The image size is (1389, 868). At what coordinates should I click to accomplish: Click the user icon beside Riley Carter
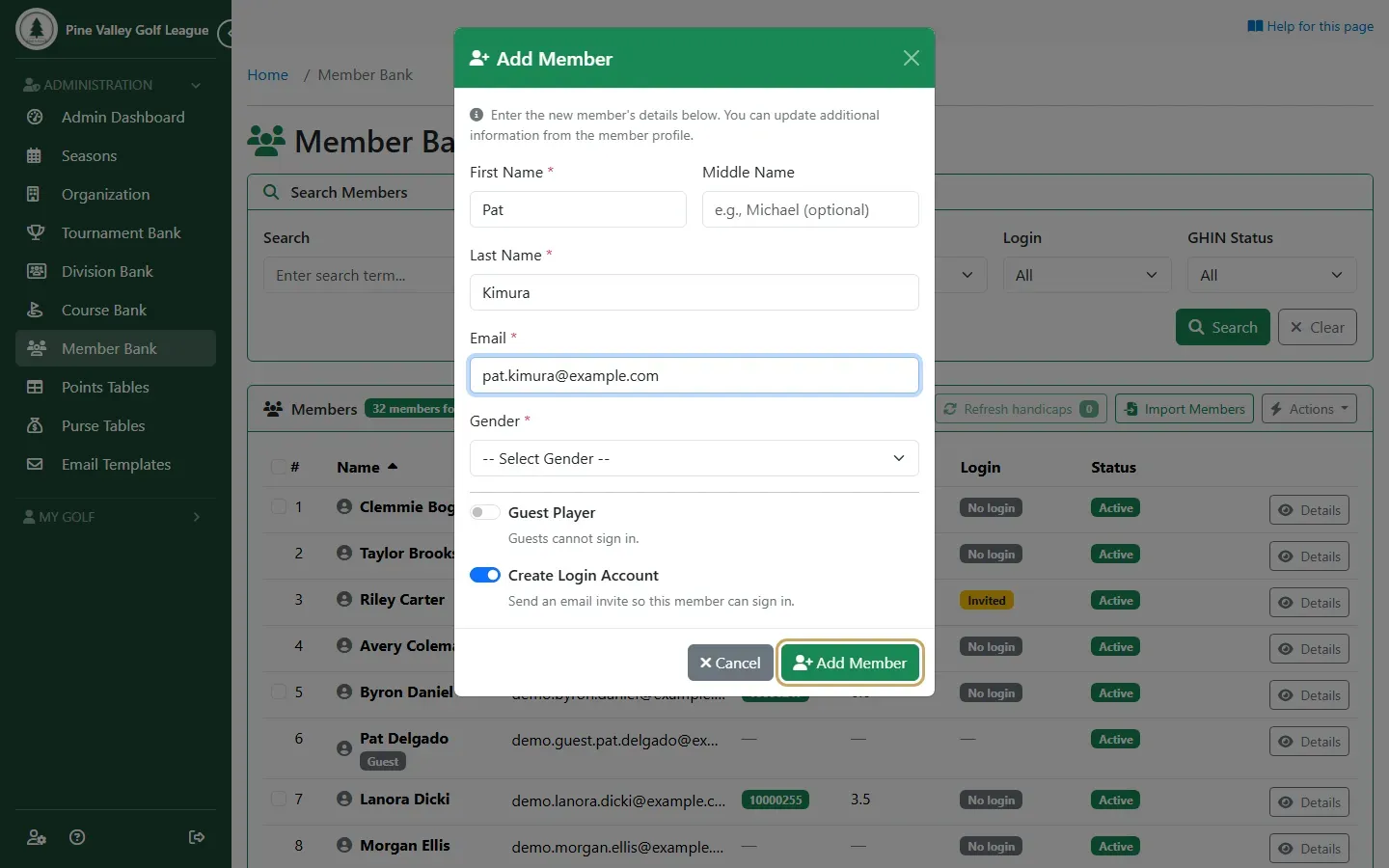(344, 599)
